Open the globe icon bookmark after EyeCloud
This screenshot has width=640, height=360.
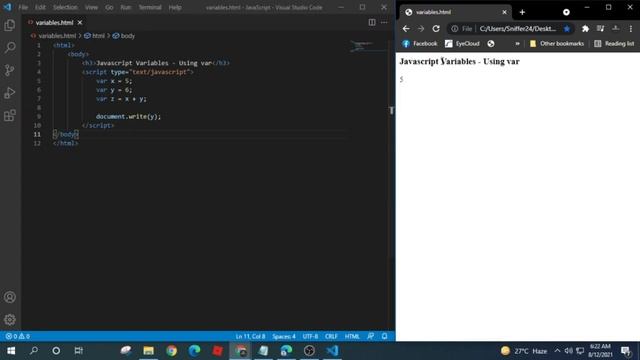click(491, 44)
